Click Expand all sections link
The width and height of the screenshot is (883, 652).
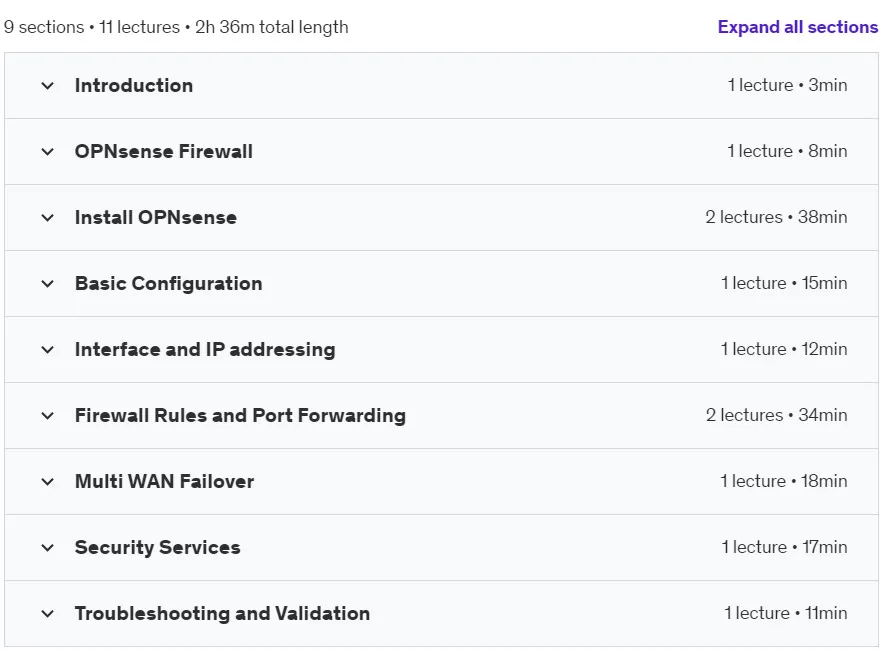pyautogui.click(x=797, y=27)
